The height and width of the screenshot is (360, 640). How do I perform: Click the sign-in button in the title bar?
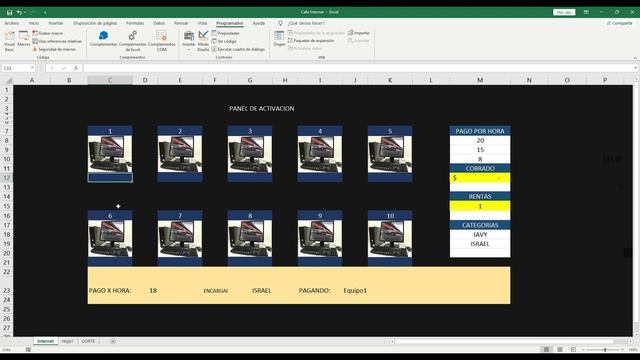pyautogui.click(x=564, y=12)
